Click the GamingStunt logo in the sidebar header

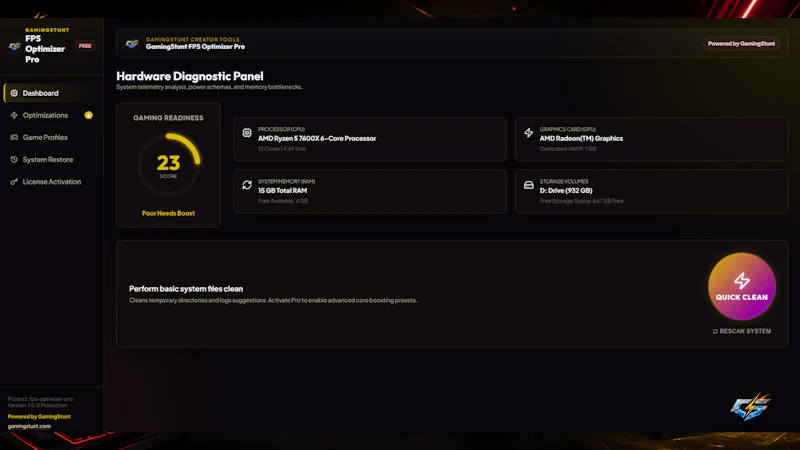15,46
